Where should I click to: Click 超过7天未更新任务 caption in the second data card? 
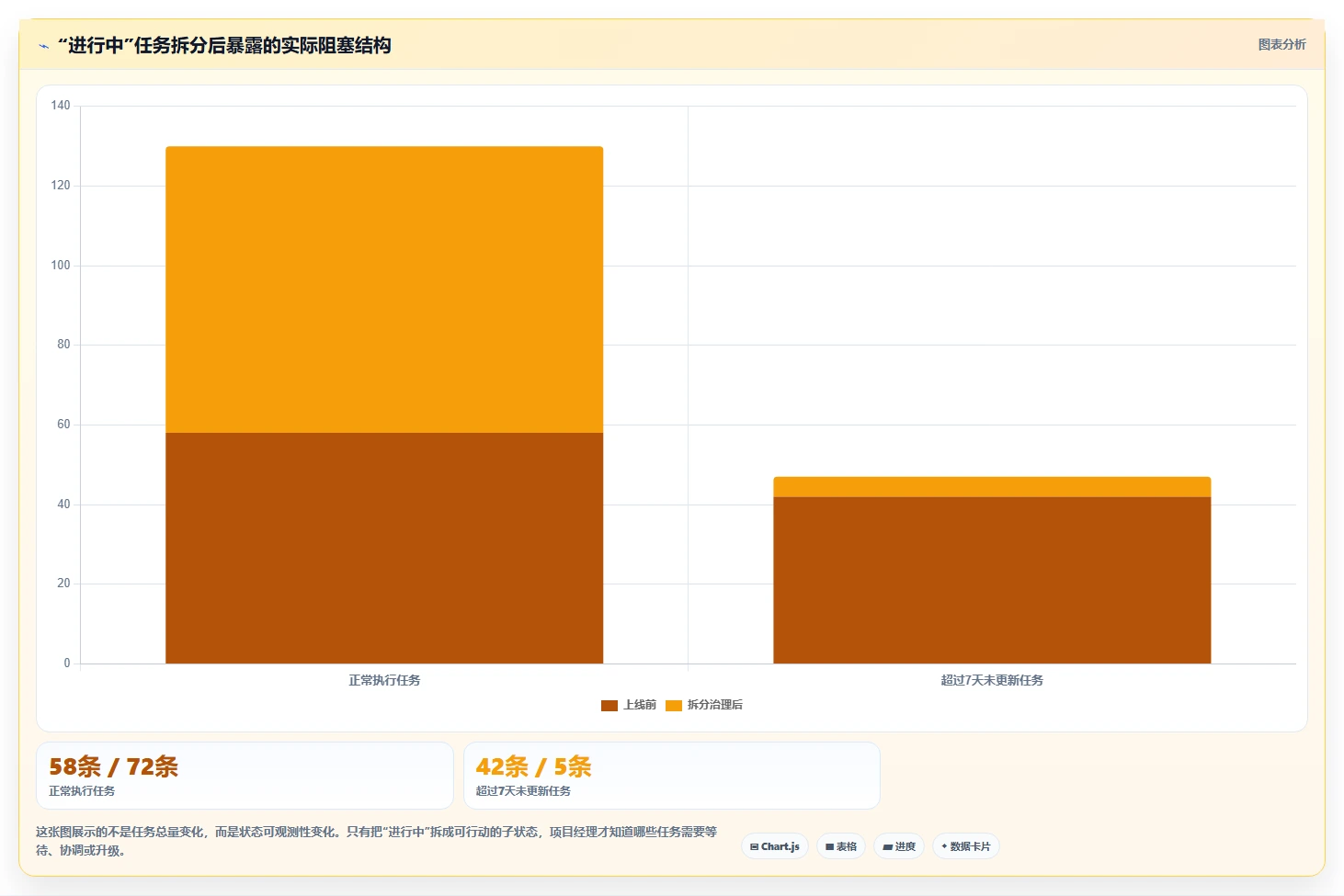[523, 791]
